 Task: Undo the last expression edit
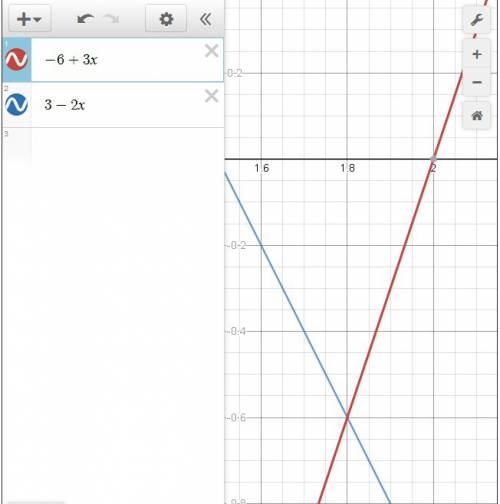85,19
